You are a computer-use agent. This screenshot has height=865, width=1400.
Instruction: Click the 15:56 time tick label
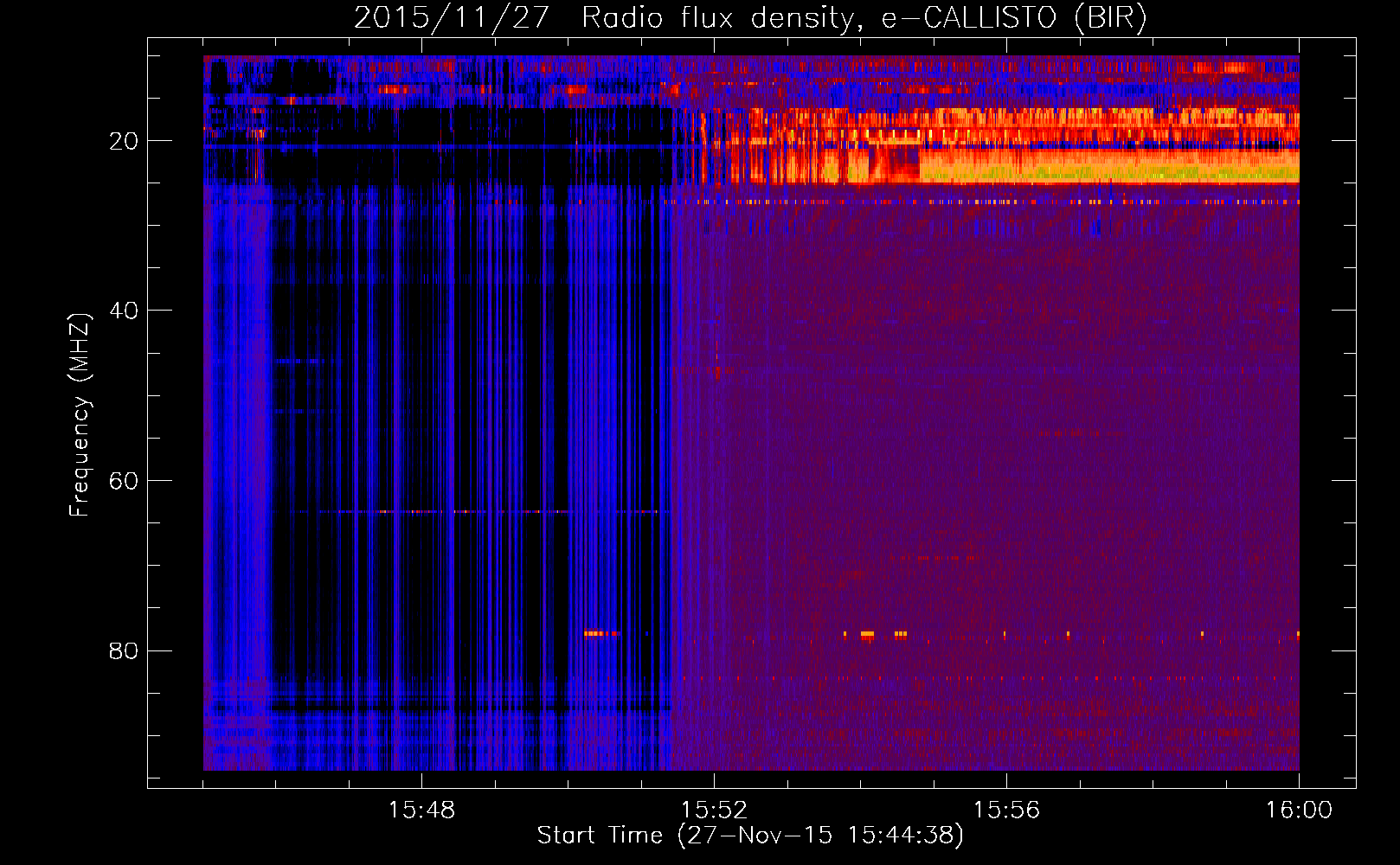[x=1006, y=811]
